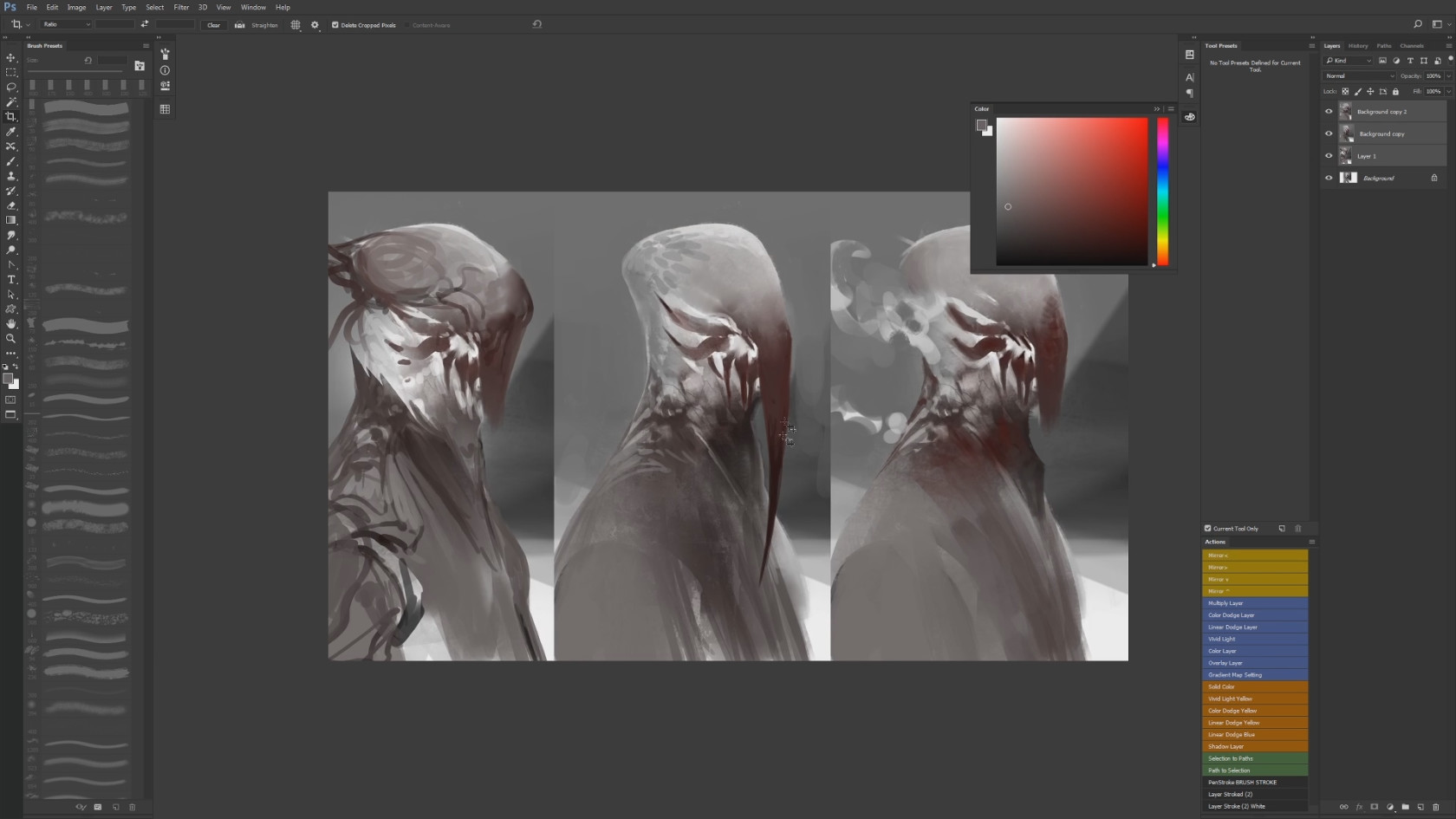Screen dimensions: 1456x819
Task: Open the layer Kind filter dropdown
Action: tap(1349, 61)
